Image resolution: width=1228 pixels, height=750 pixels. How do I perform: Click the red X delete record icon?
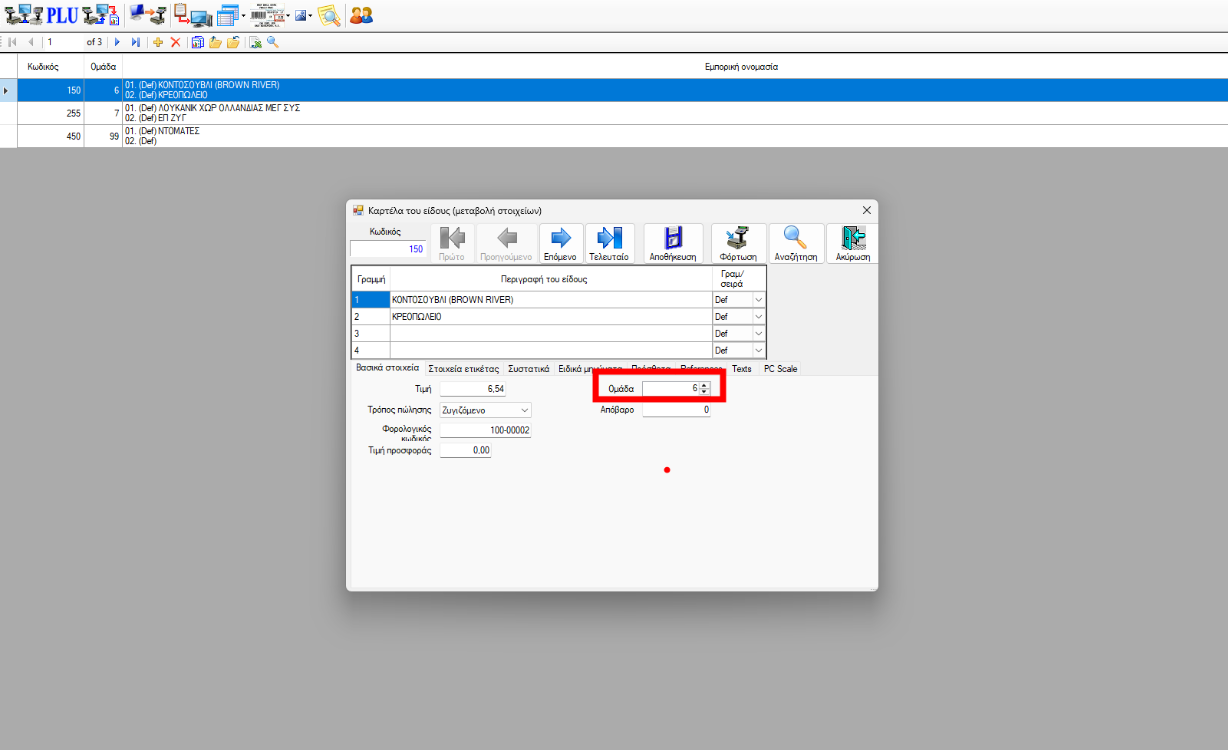coord(175,42)
